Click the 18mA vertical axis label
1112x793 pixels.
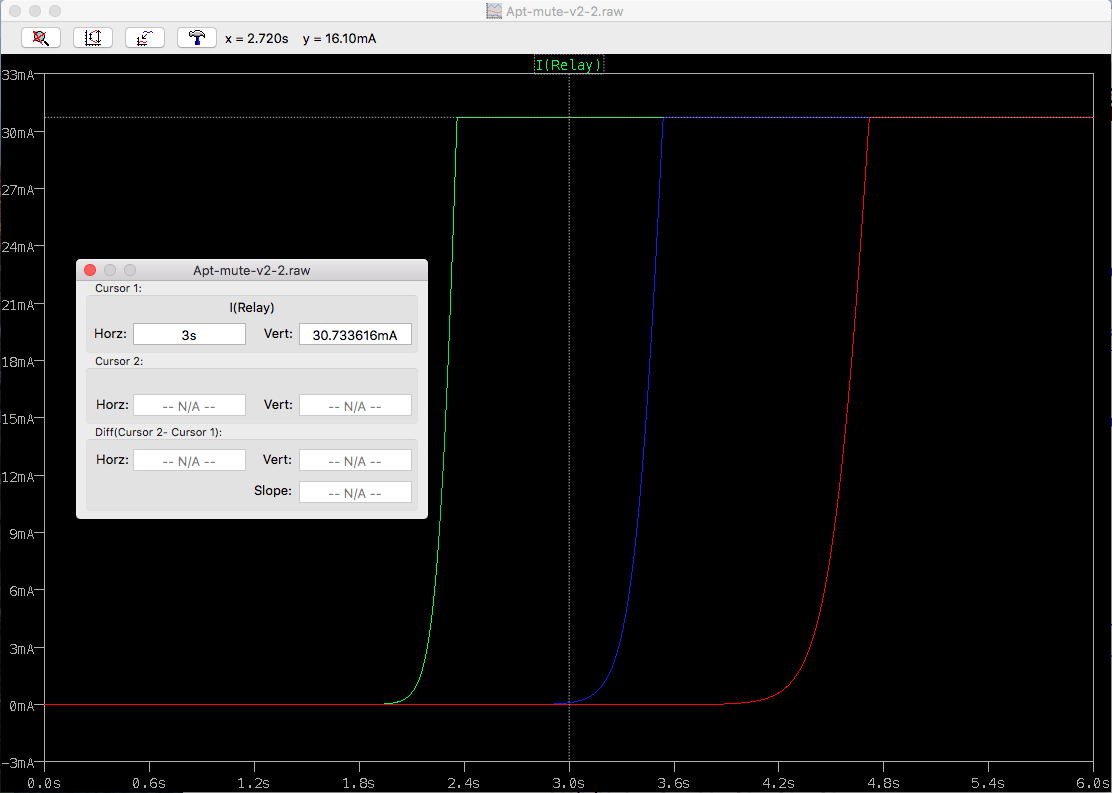coord(18,362)
